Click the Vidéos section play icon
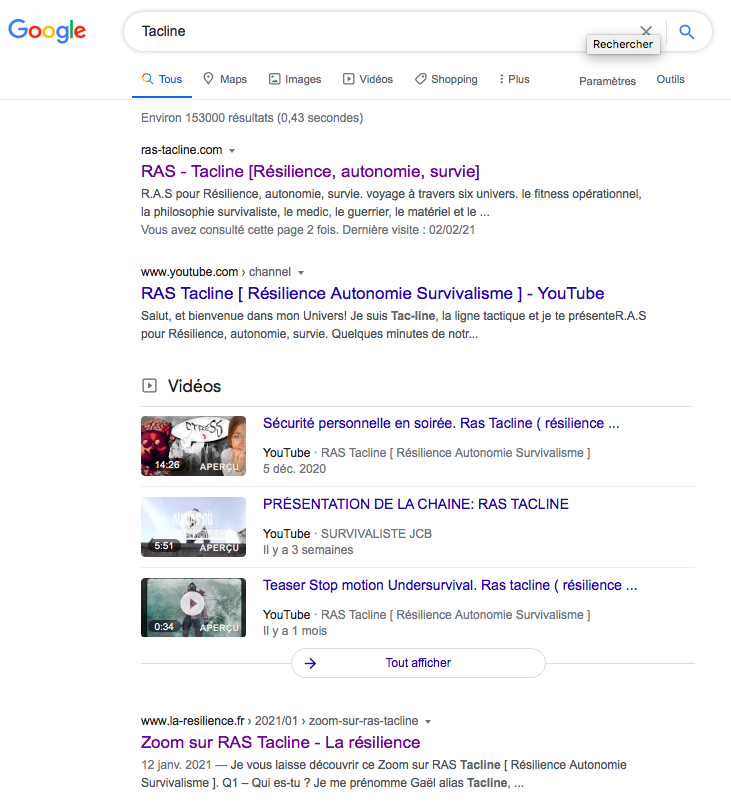731x806 pixels. point(149,386)
